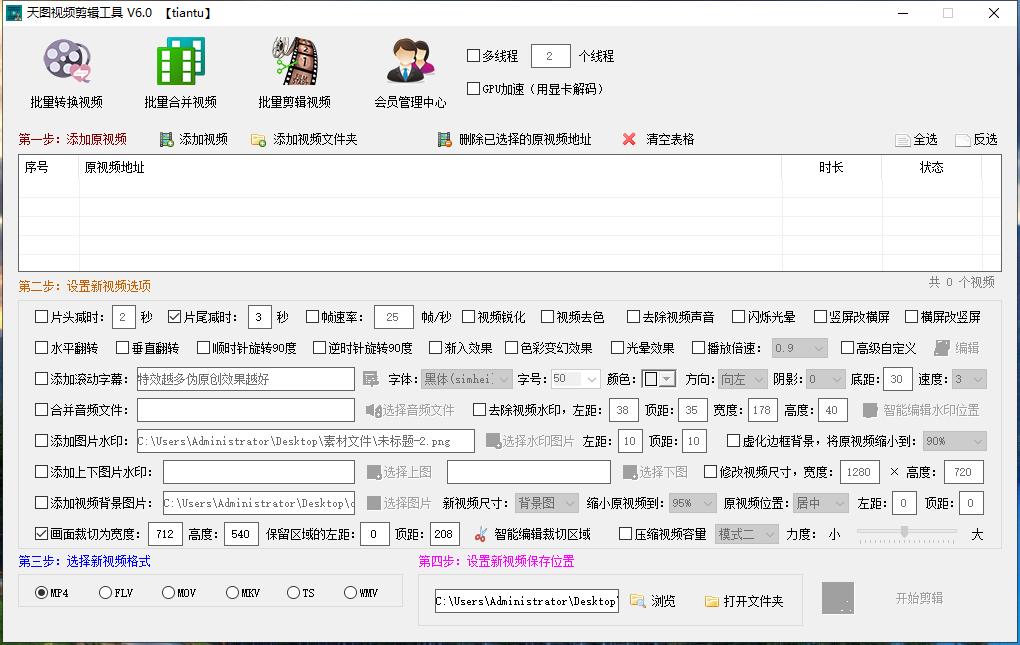Open the 批量合并视频 tool

tap(180, 70)
